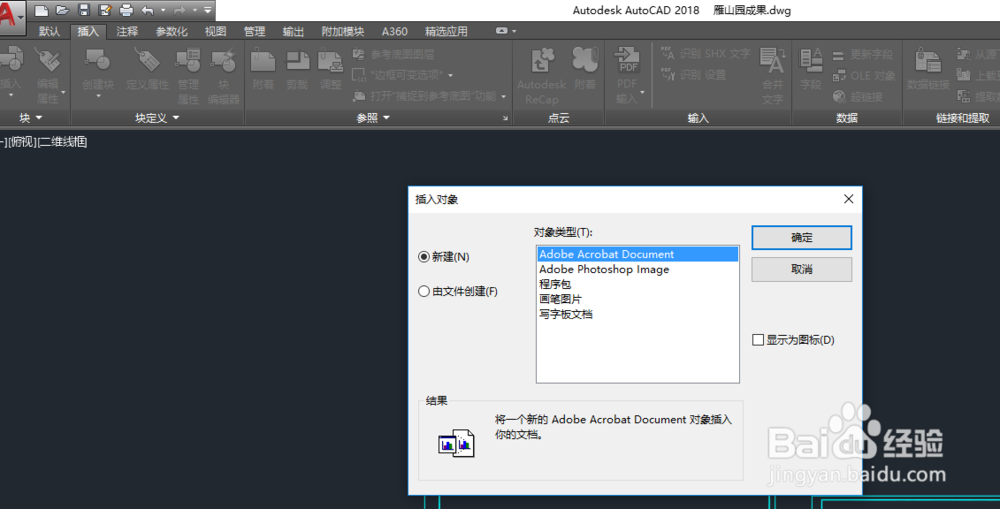Open the 注释 ribbon tab
1000x509 pixels.
127,31
